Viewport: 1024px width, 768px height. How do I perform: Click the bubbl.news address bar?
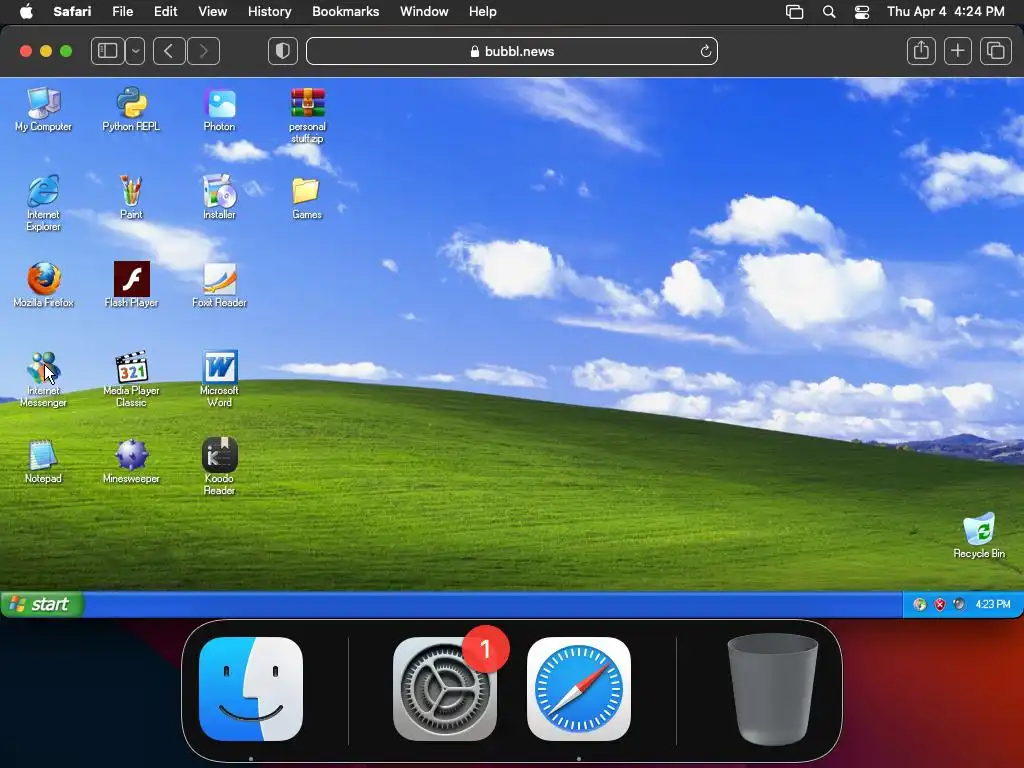tap(512, 51)
